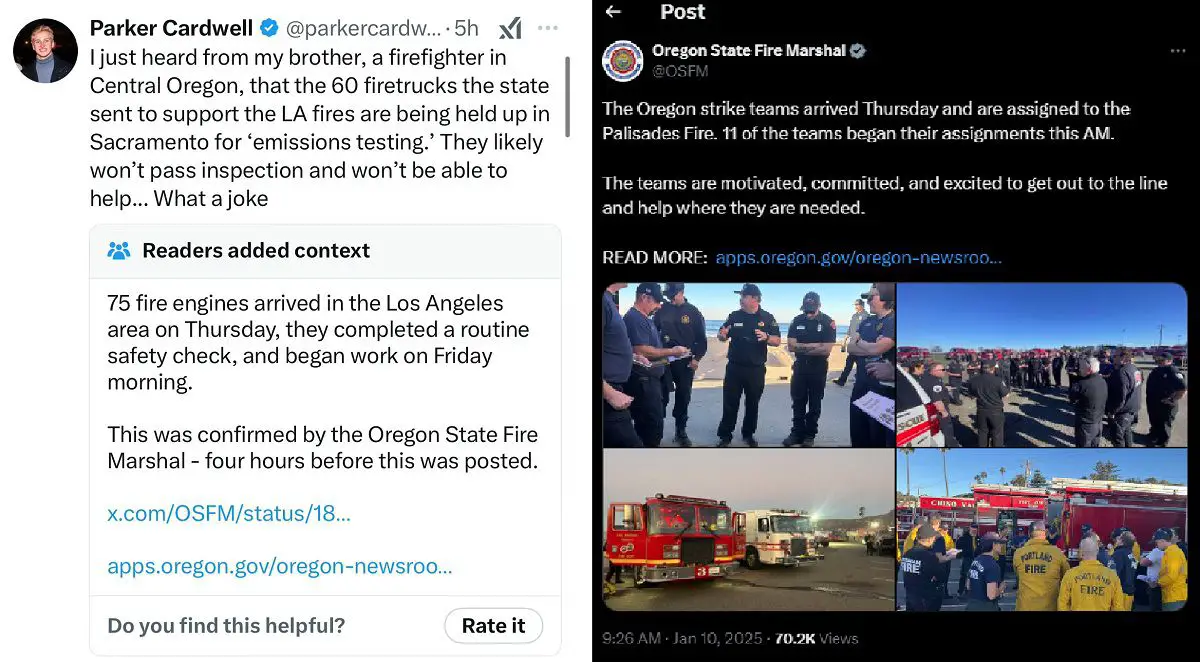Click the verified badge by Oregon State Fire Marshal
This screenshot has width=1200, height=662.
pyautogui.click(x=858, y=50)
